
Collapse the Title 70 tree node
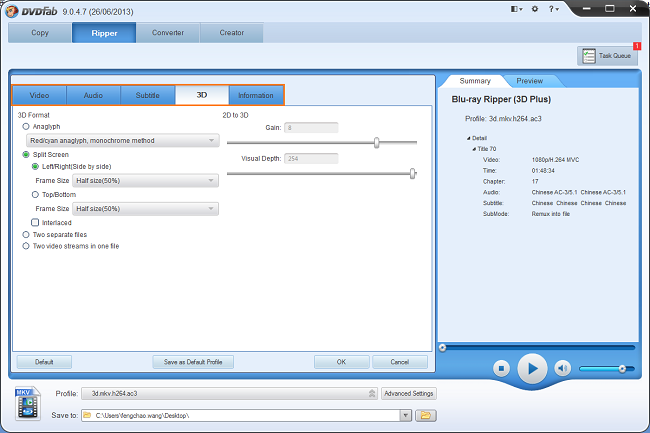(x=474, y=149)
